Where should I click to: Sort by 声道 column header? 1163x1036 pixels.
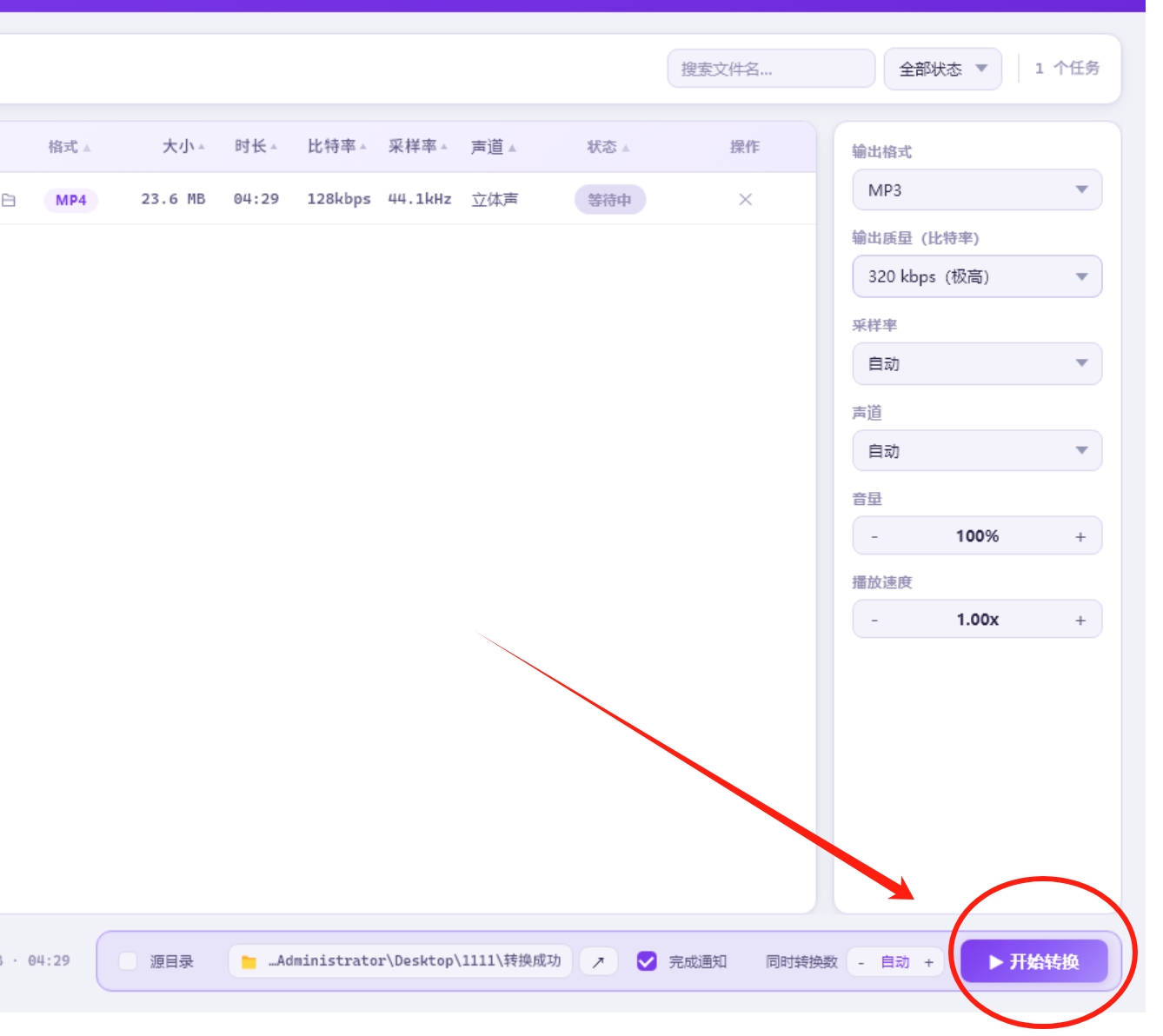pos(494,148)
